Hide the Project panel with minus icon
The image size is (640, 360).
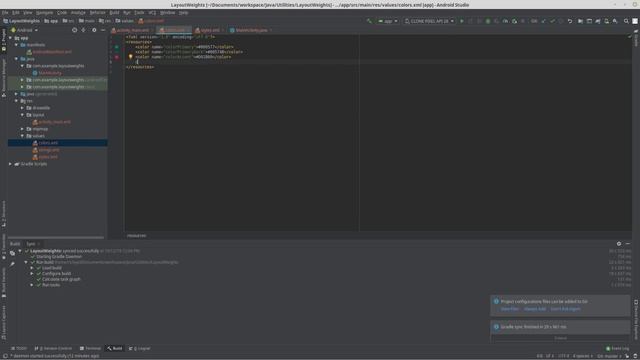(x=103, y=30)
